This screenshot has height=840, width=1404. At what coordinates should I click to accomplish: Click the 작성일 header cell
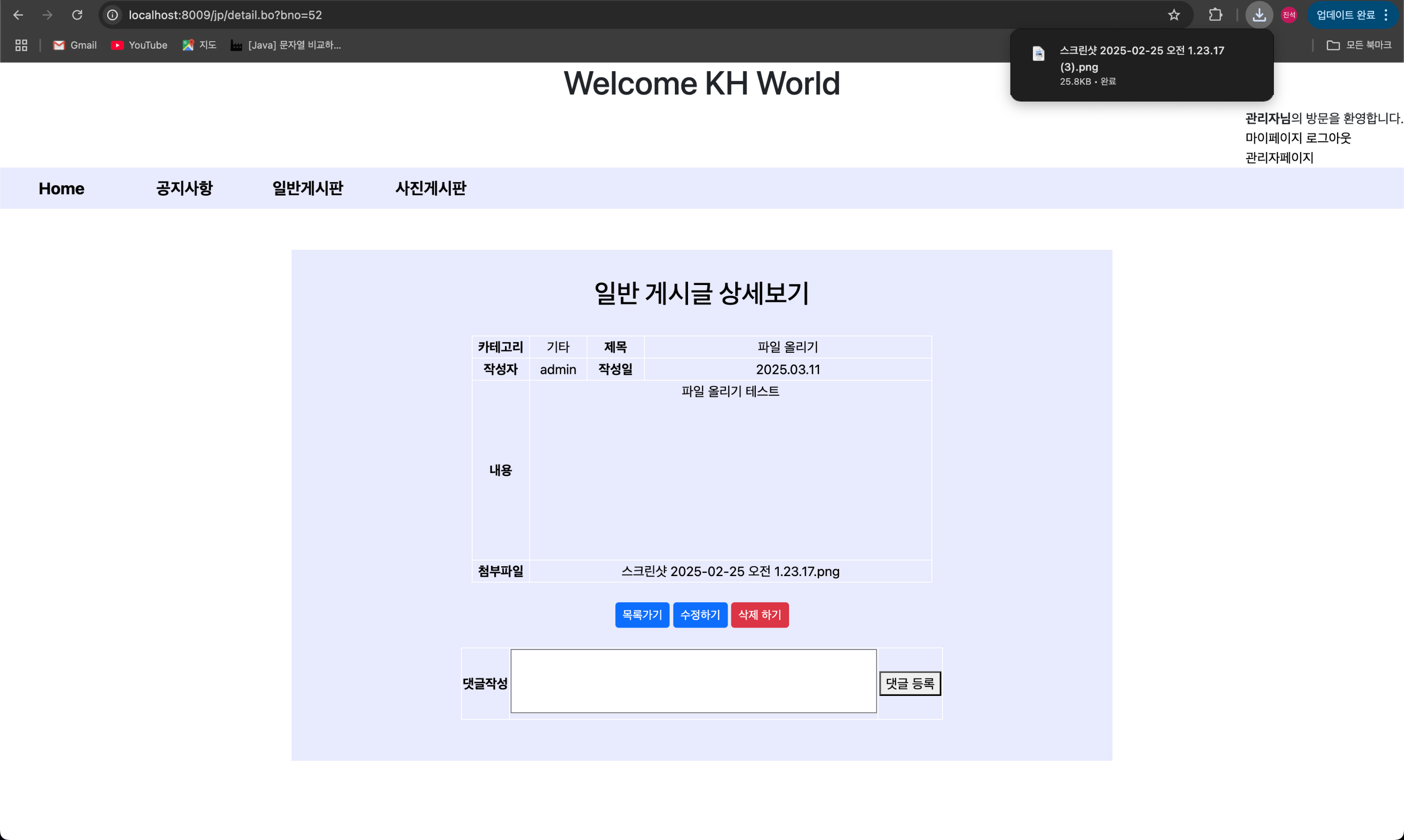coord(616,370)
